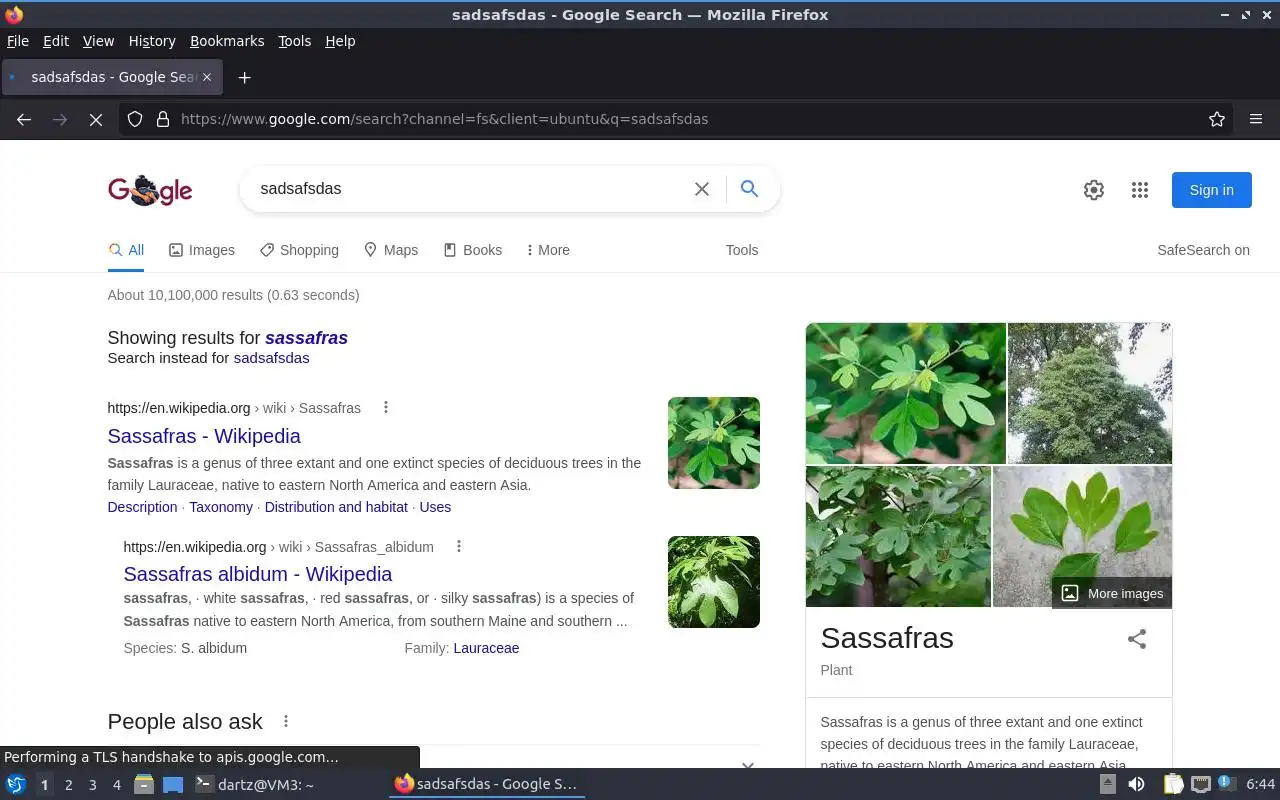The image size is (1280, 800).
Task: Open the View menu
Action: 98,41
